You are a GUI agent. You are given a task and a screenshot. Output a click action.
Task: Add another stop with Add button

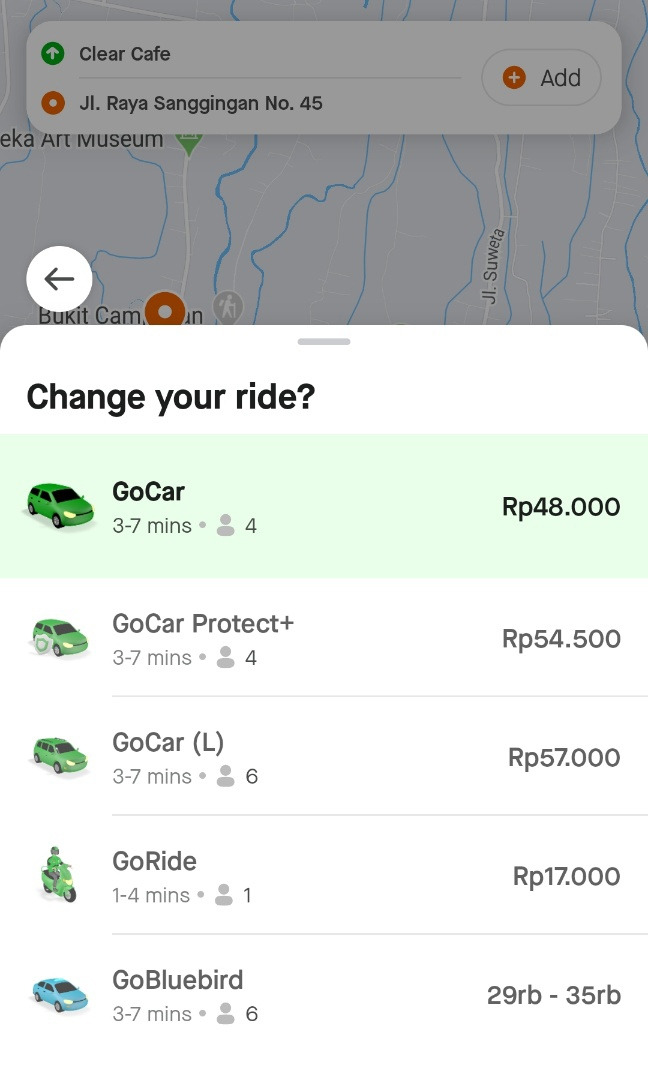click(541, 78)
